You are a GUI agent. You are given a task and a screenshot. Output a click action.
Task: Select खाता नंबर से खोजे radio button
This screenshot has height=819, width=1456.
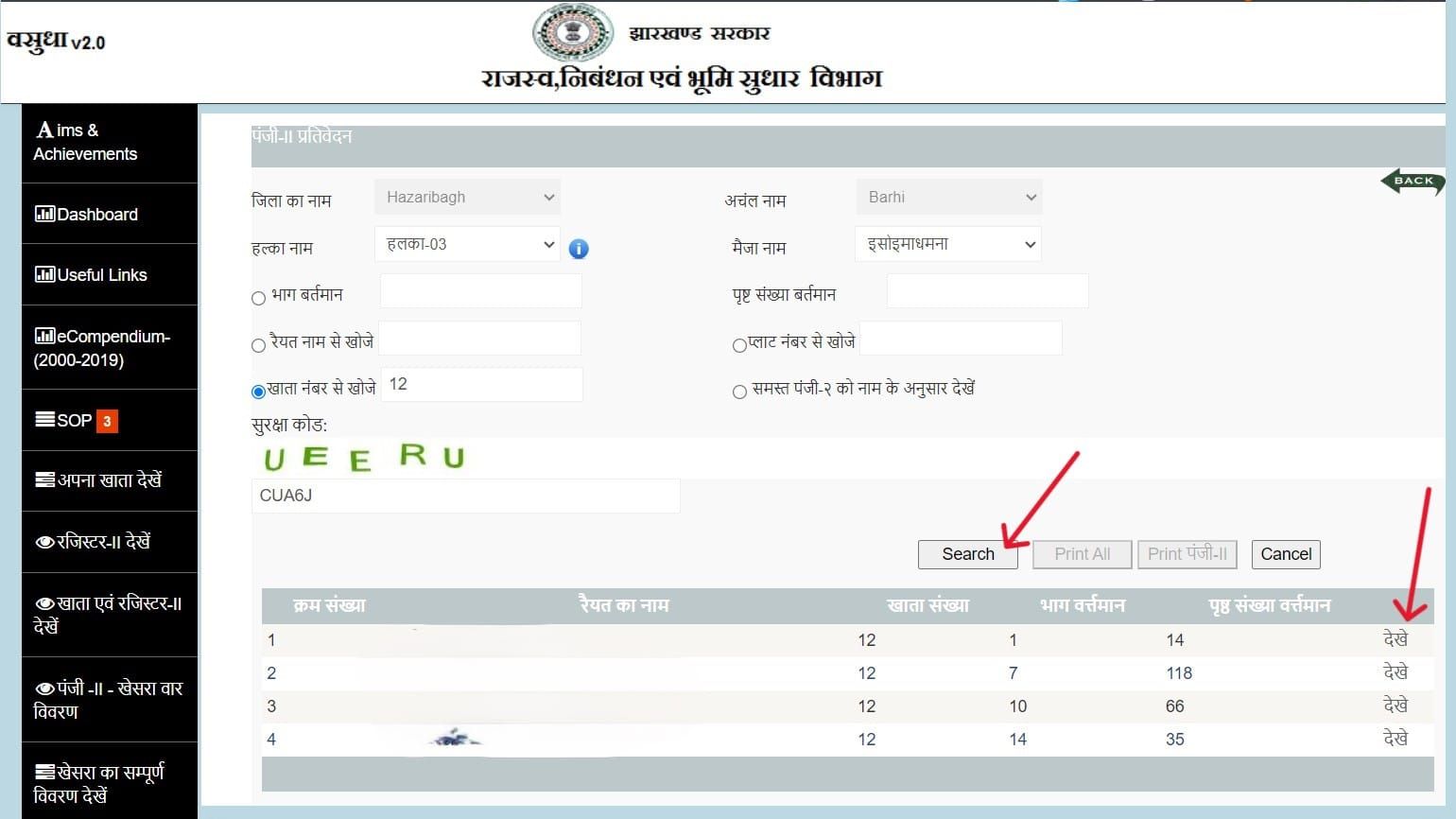coord(258,392)
